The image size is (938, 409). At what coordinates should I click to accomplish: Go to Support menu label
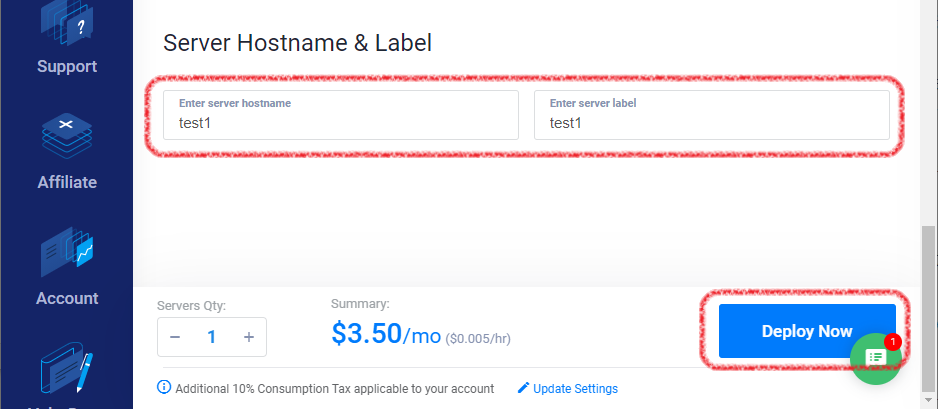(x=66, y=66)
